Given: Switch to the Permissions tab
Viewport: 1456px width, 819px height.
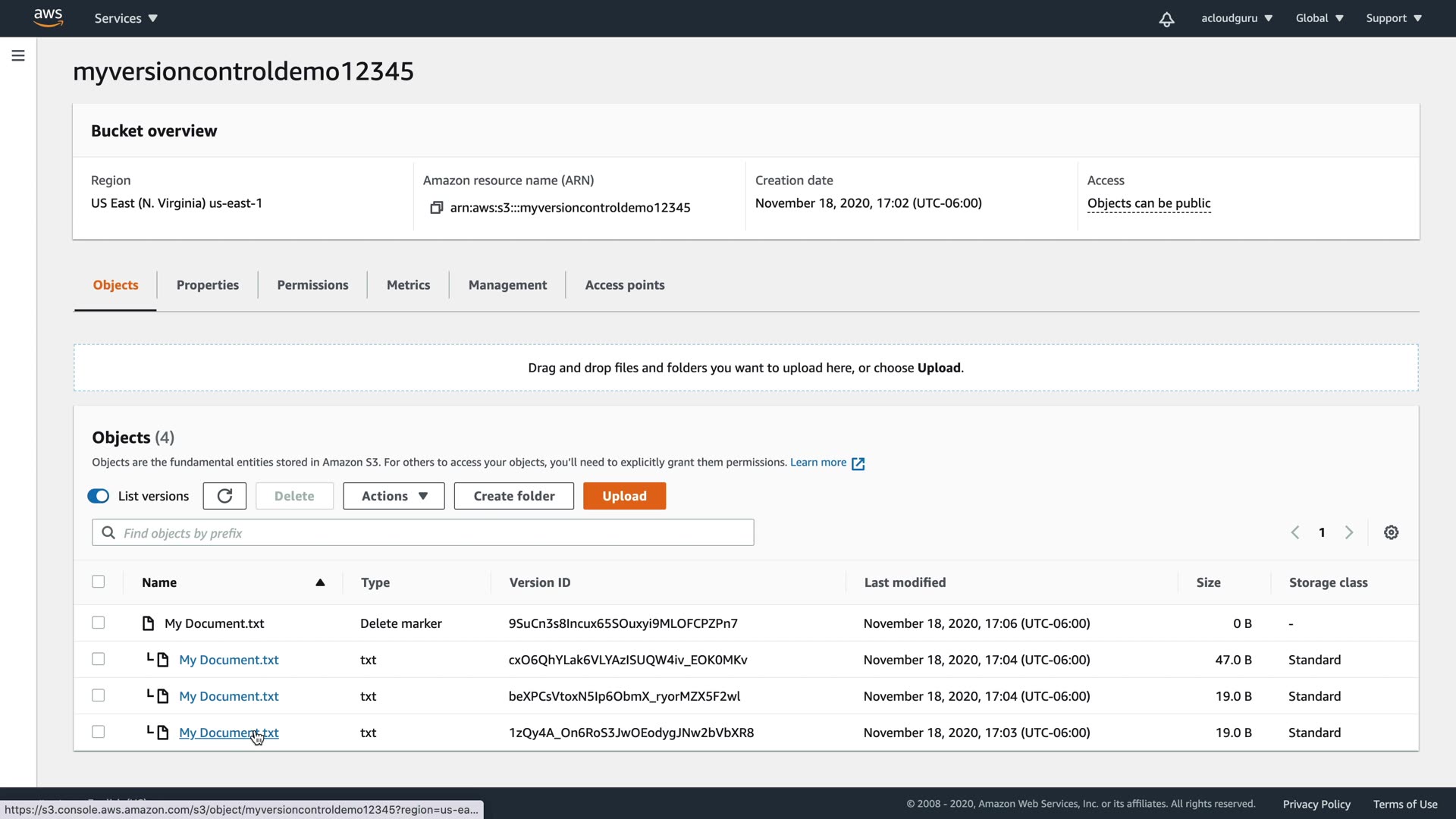Looking at the screenshot, I should click(x=312, y=285).
